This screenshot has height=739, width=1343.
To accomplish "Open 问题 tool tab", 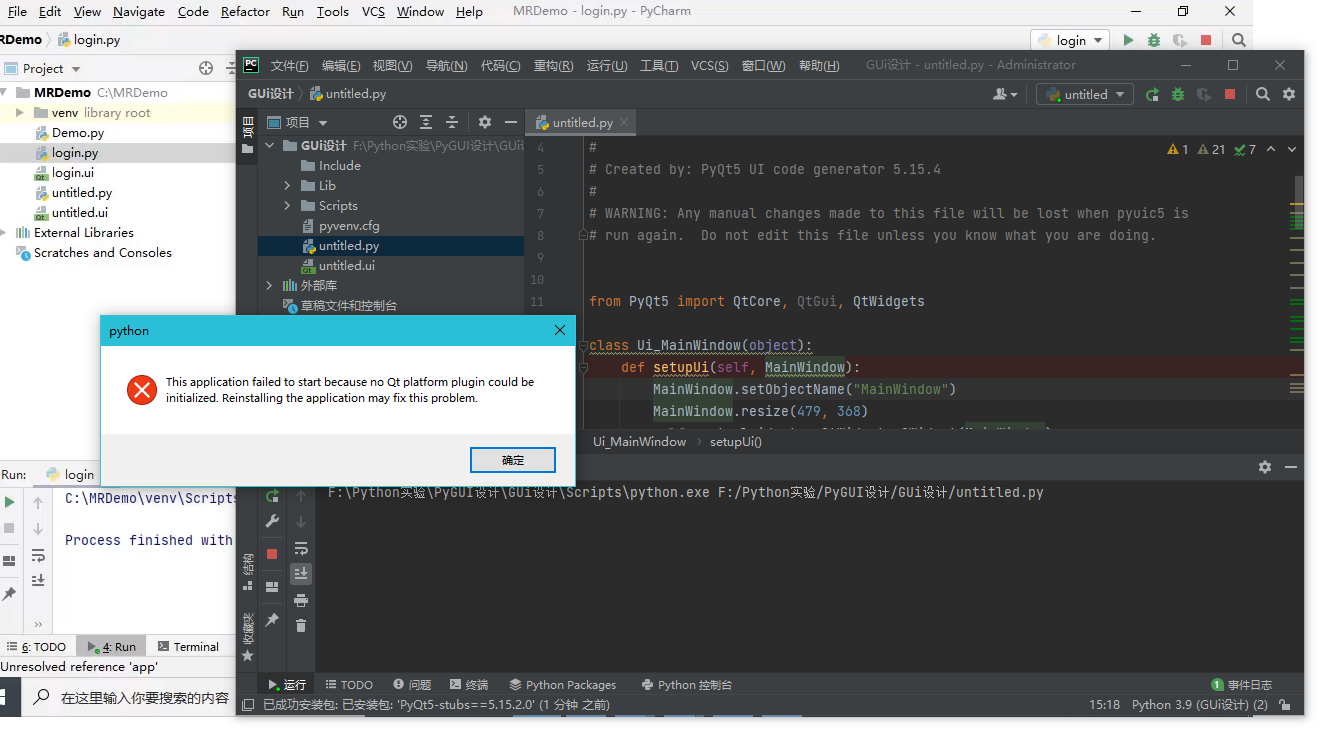I will 412,685.
